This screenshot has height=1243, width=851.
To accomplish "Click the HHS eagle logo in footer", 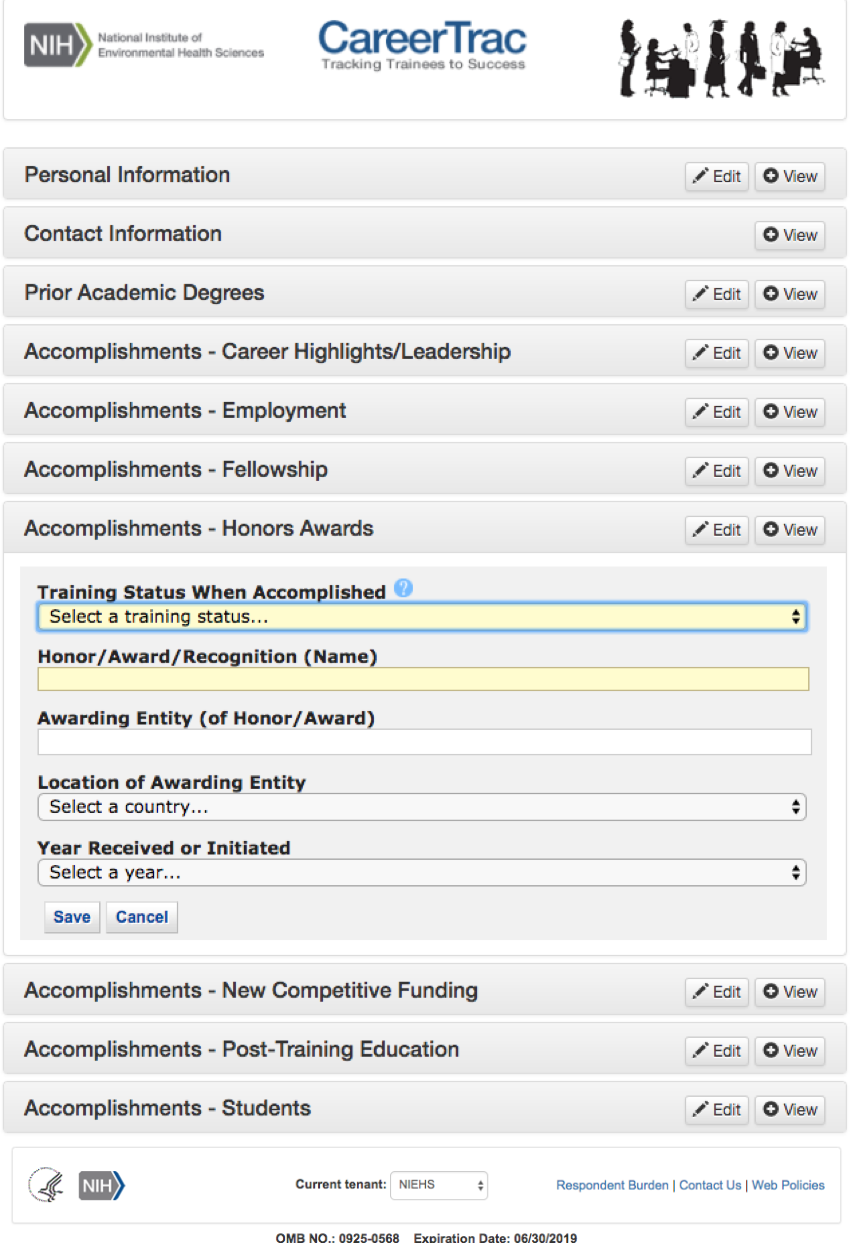I will point(45,1185).
